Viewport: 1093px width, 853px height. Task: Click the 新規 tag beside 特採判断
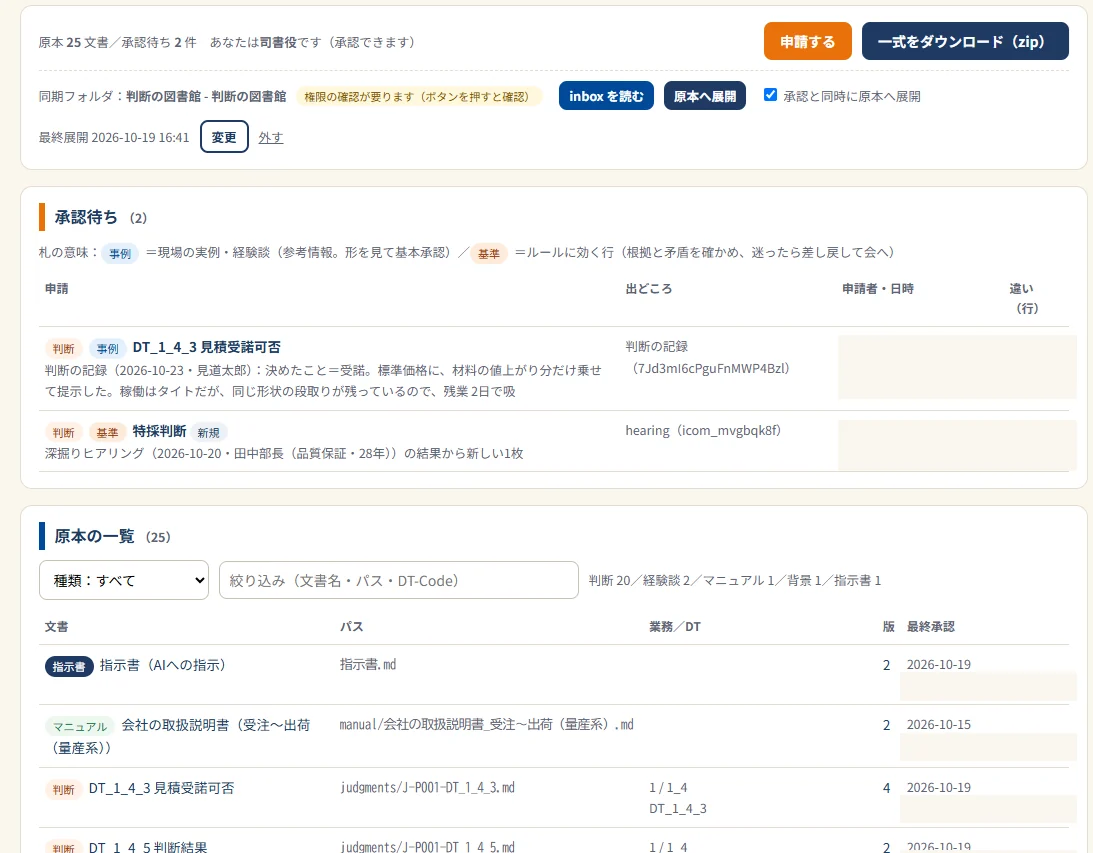click(208, 433)
